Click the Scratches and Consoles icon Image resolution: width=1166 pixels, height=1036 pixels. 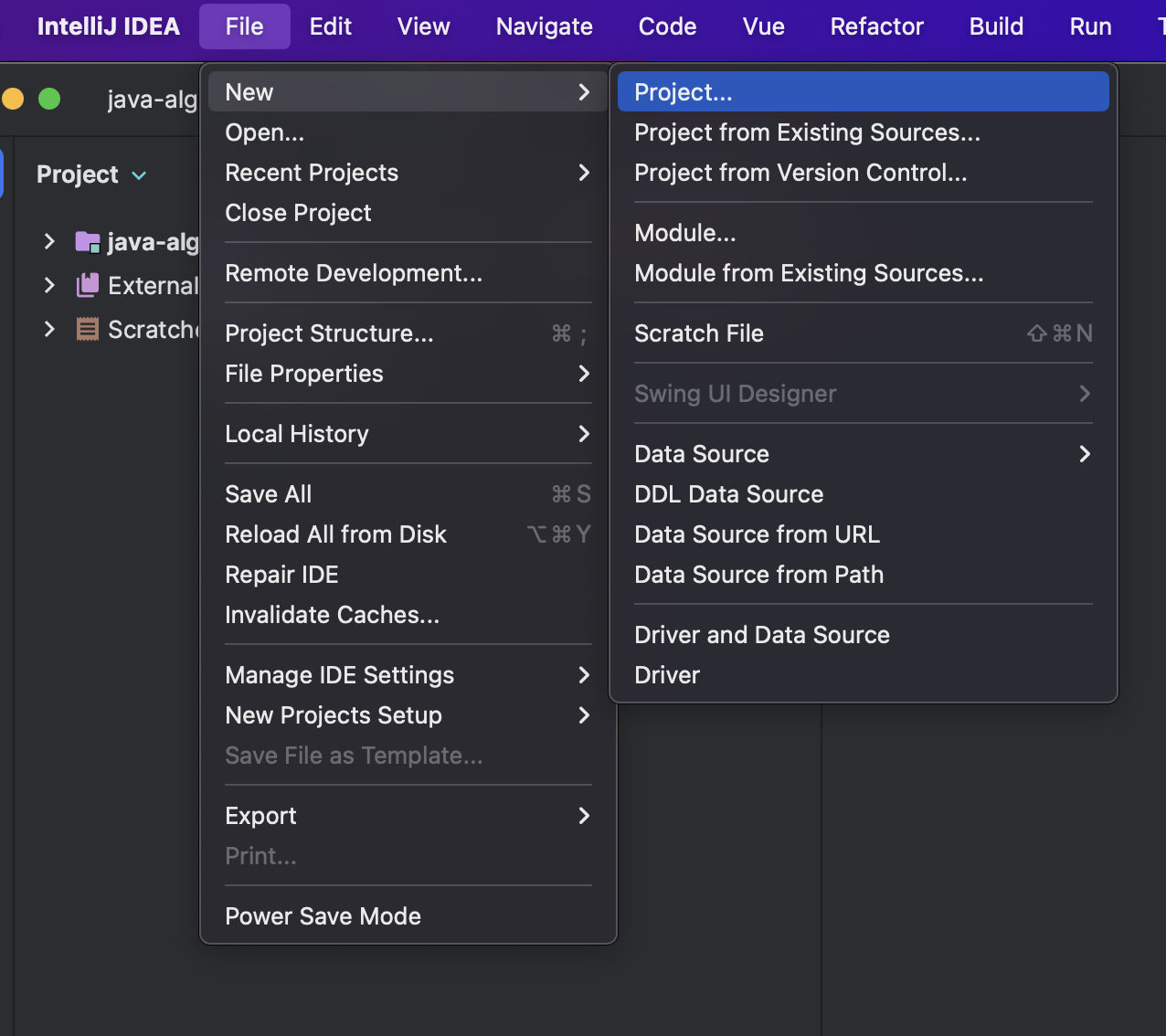coord(87,329)
